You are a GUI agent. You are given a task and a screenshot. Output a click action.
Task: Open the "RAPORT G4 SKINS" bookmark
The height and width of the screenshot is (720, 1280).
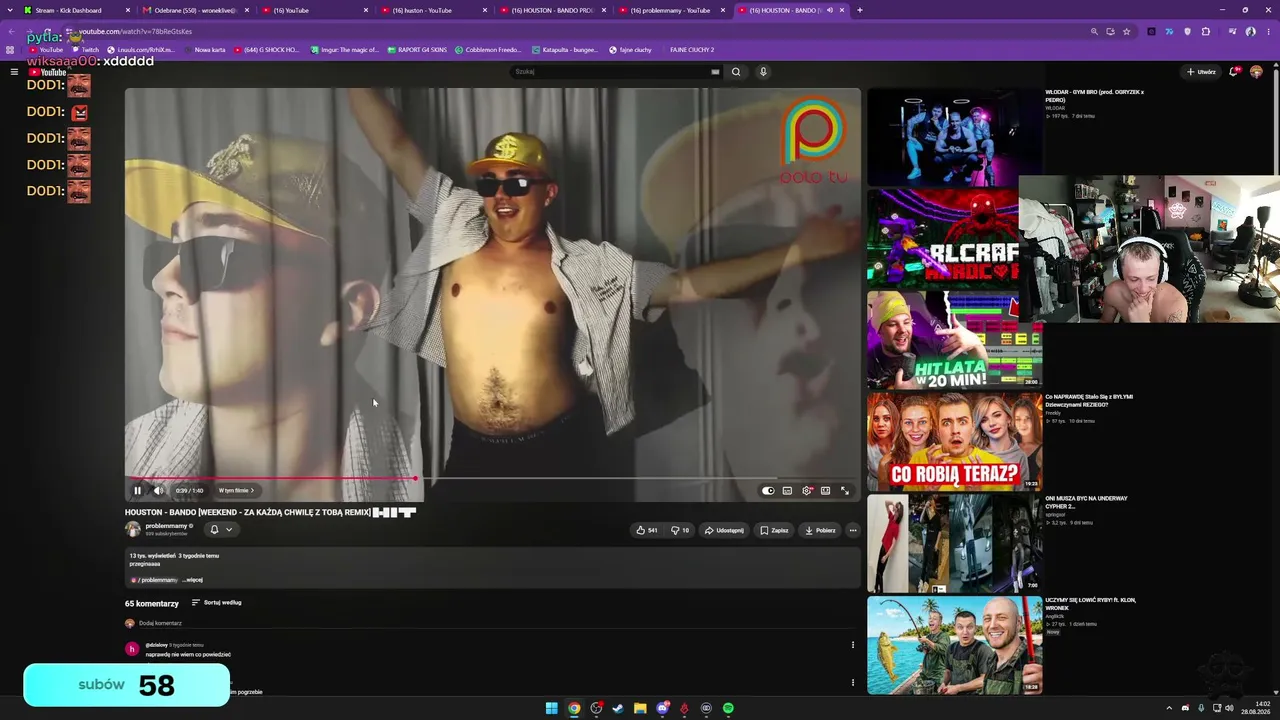click(417, 50)
